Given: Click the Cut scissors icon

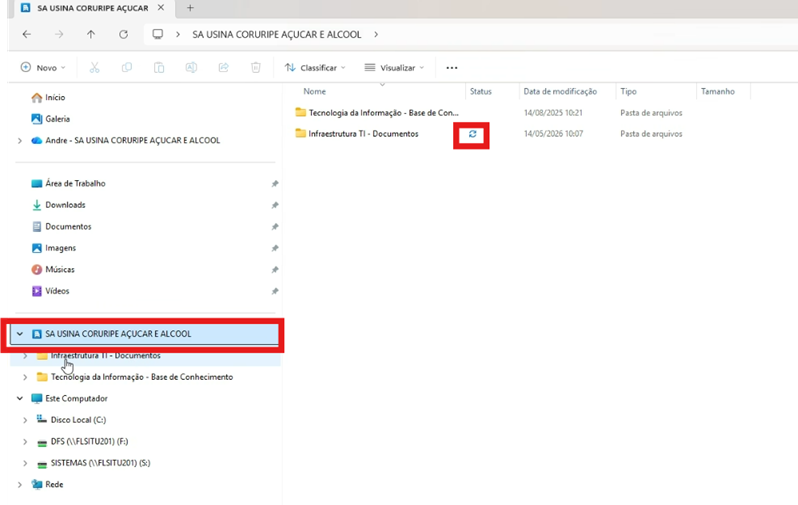Looking at the screenshot, I should (x=95, y=68).
